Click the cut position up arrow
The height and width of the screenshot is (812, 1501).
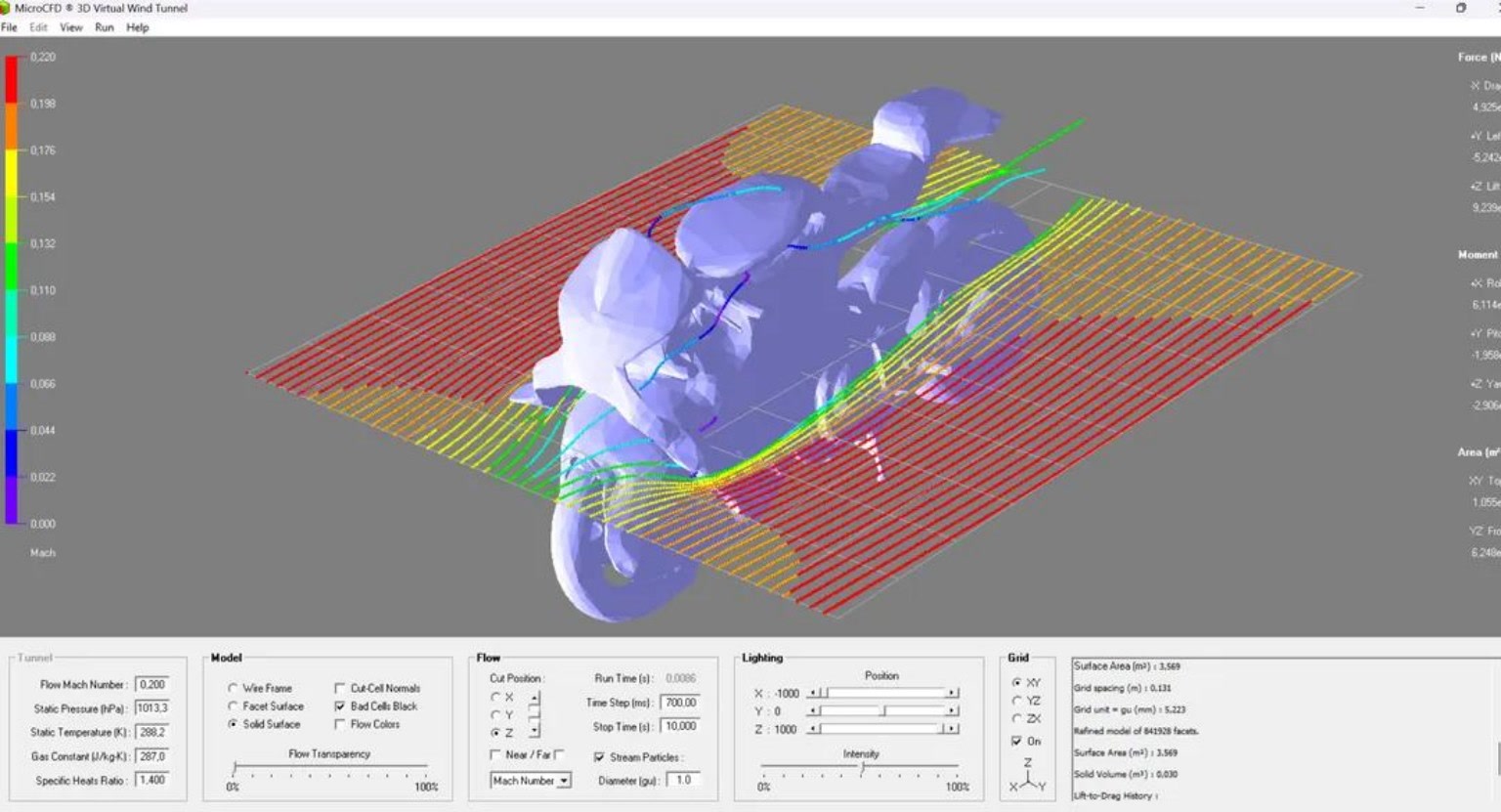point(535,698)
